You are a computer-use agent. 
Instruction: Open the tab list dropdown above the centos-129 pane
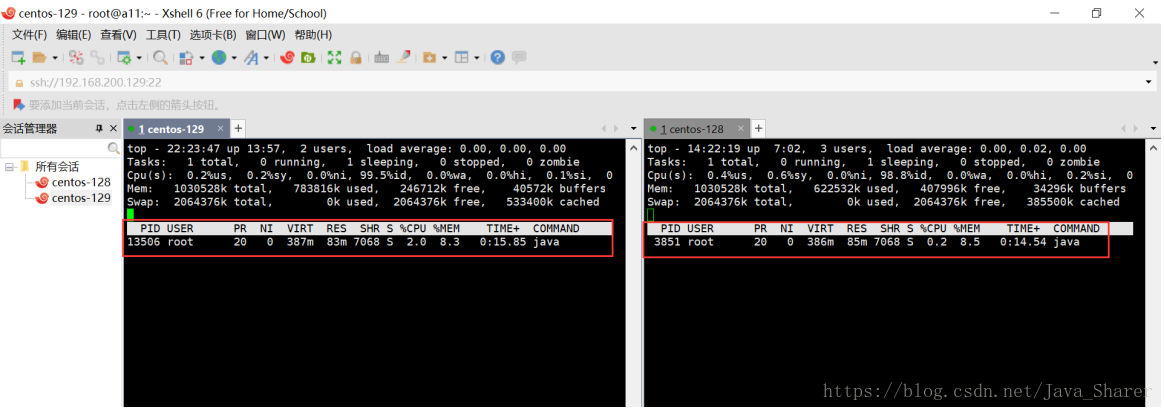633,129
